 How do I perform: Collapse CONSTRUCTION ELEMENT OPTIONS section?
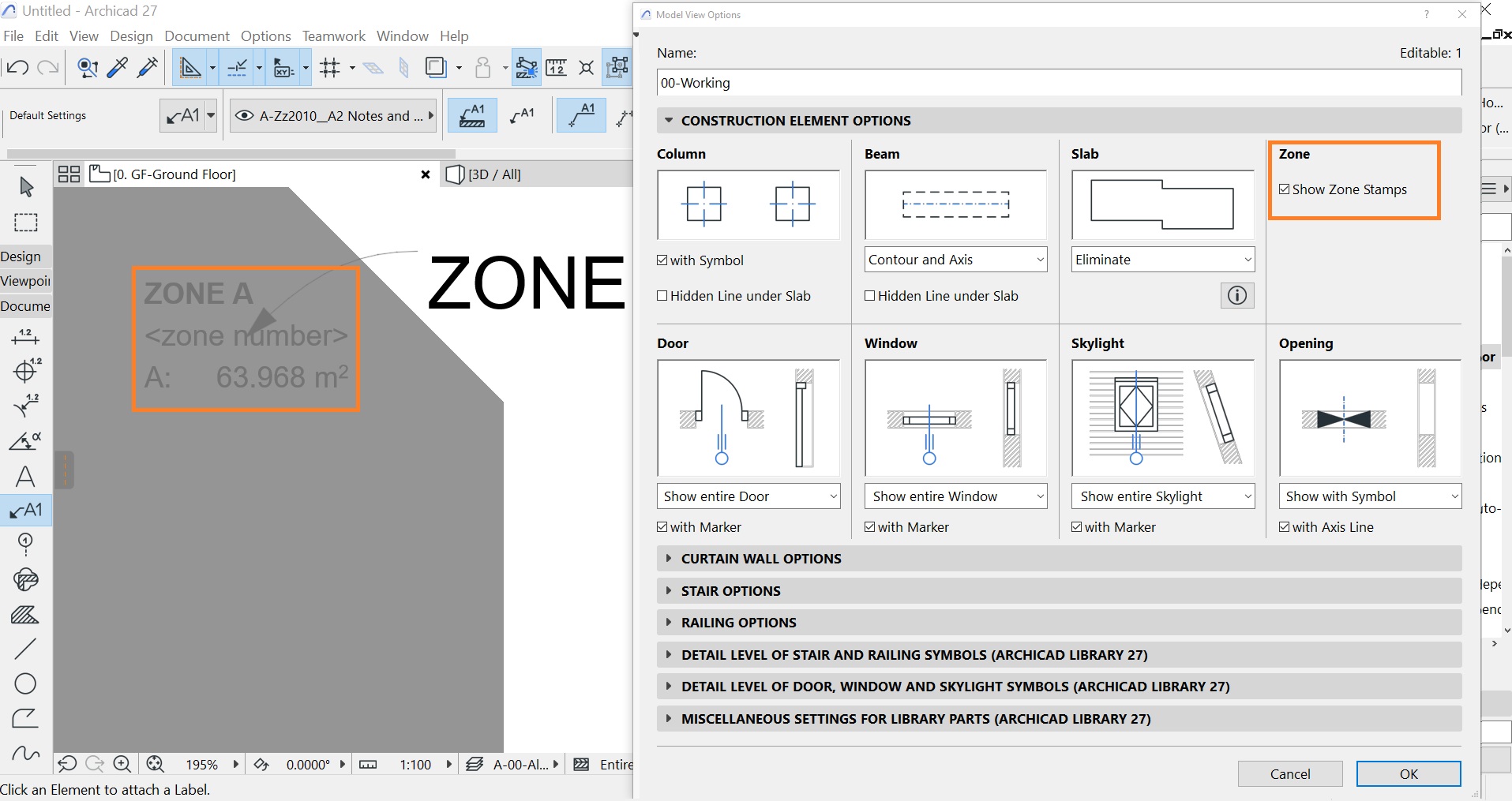tap(1059, 121)
